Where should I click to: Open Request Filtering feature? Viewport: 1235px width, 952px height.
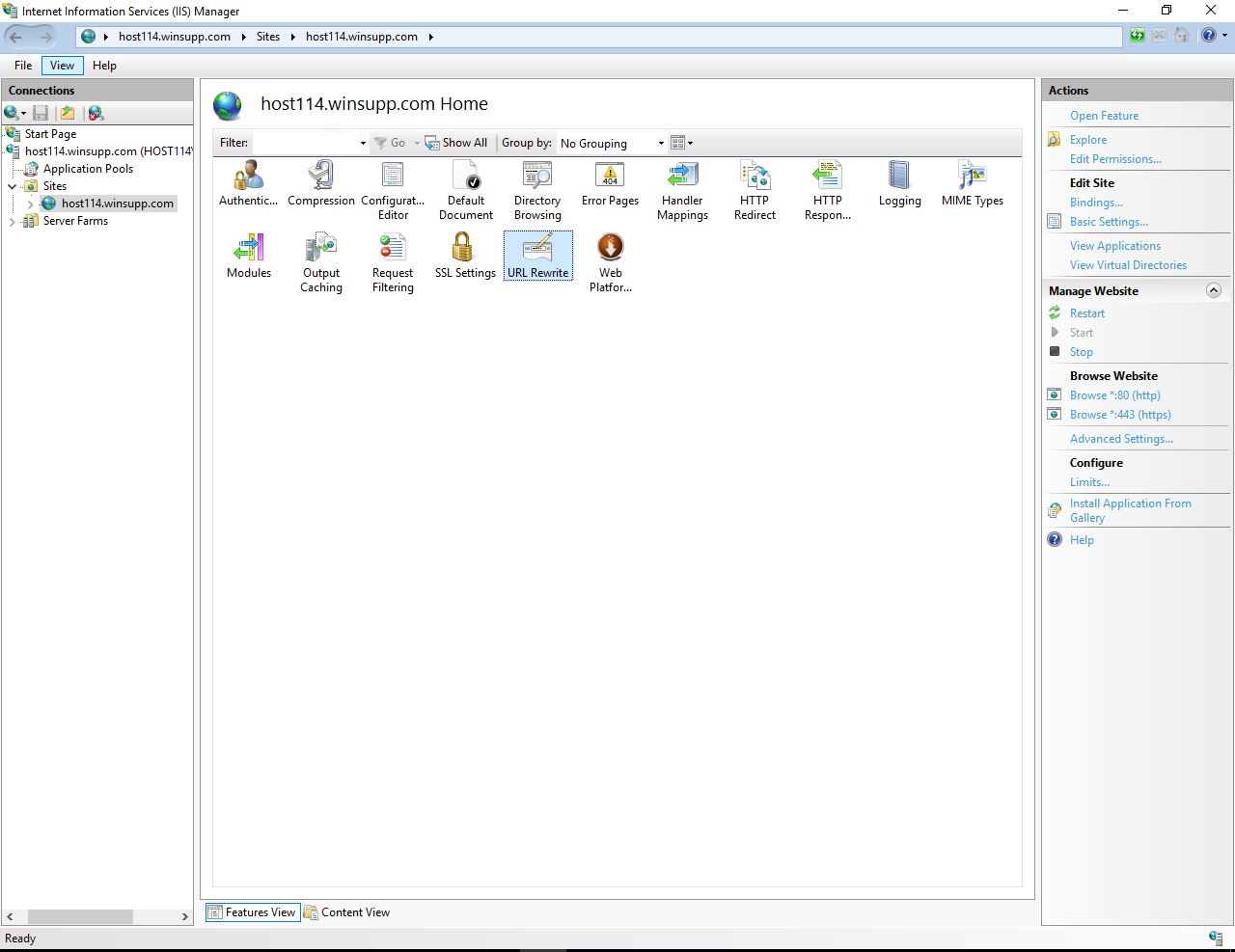point(393,262)
